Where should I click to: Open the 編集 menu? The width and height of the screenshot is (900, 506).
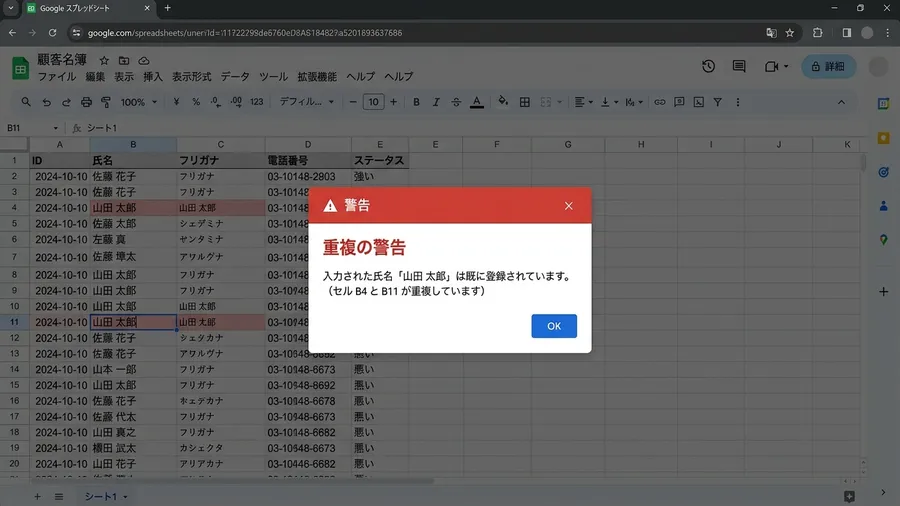[95, 76]
